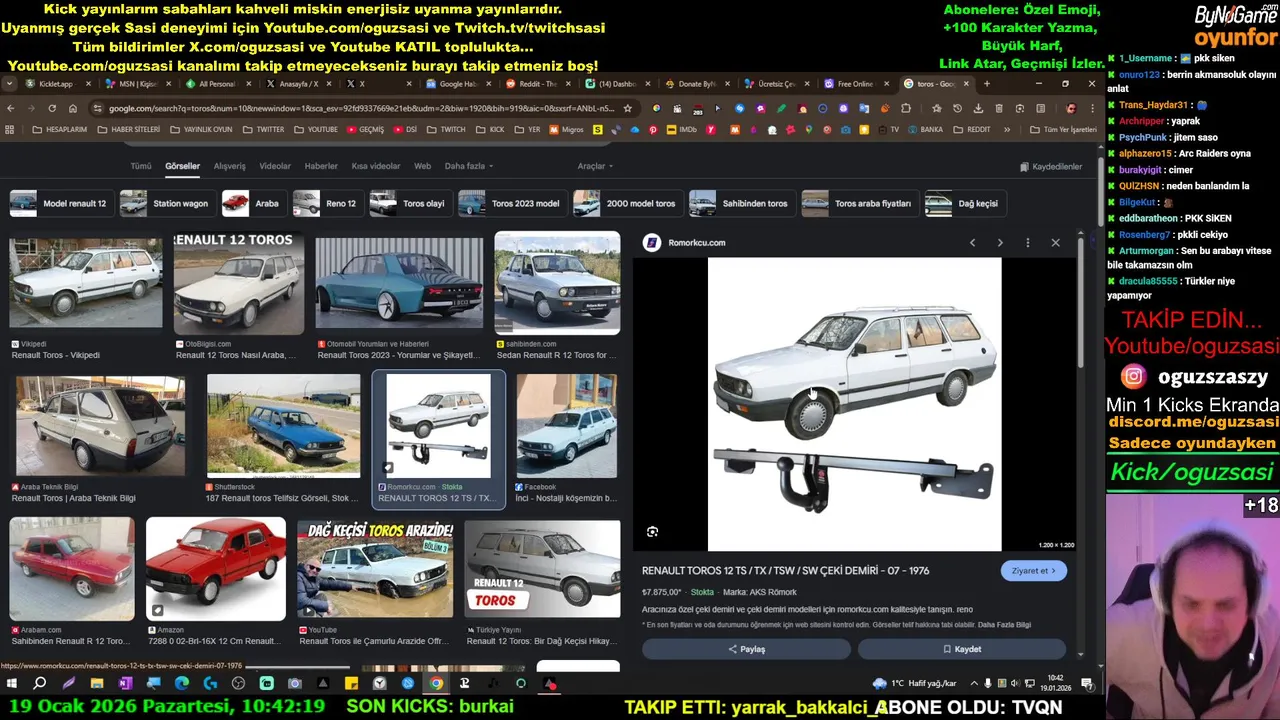Image resolution: width=1280 pixels, height=720 pixels.
Task: Open bookmarks apps grid icon
Action: (x=10, y=129)
